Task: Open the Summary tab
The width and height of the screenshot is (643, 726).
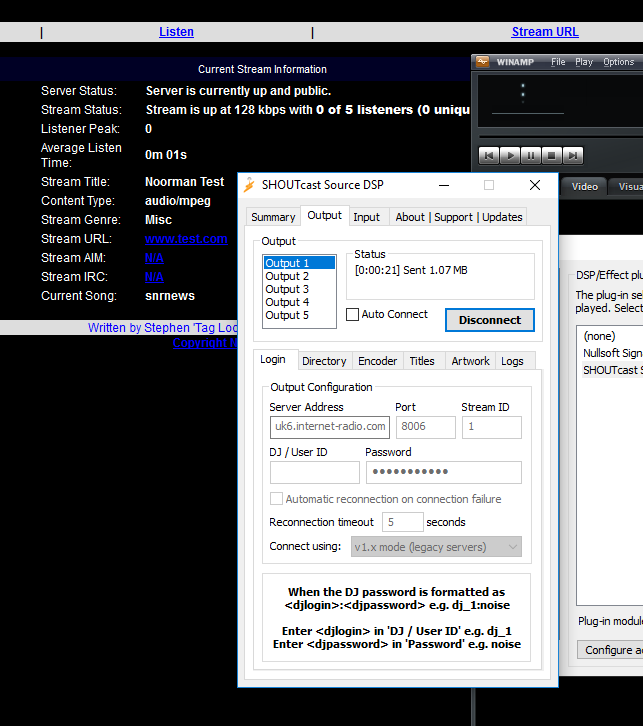Action: pos(273,217)
